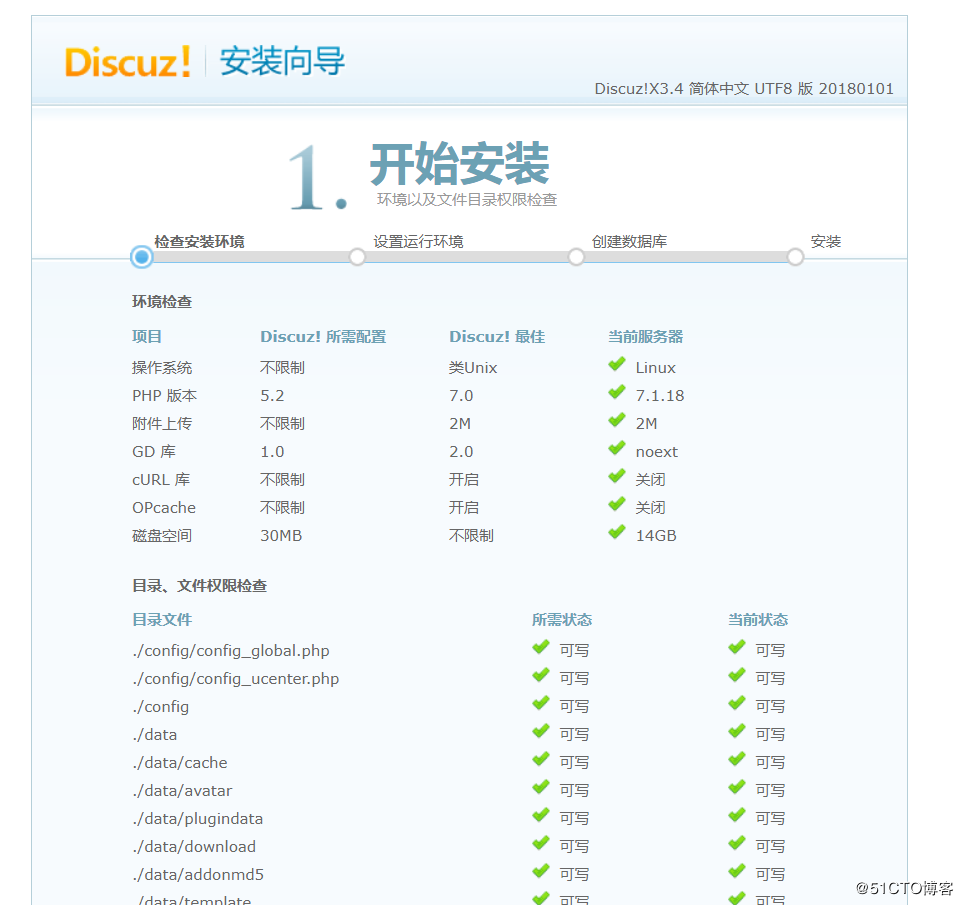Click the final 安装 step circle
The image size is (963, 905).
795,257
